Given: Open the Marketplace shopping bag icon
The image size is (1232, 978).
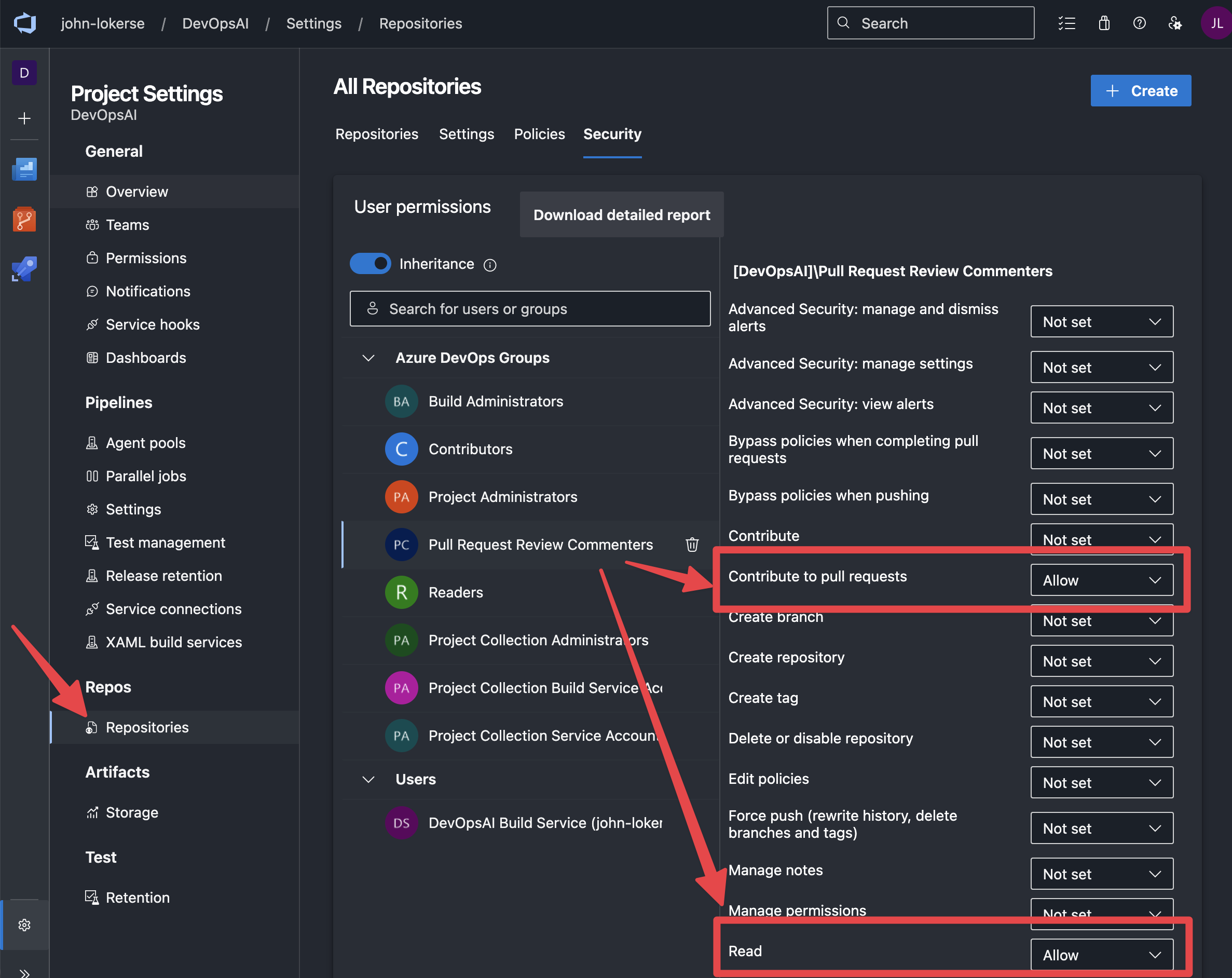Looking at the screenshot, I should pos(1104,23).
